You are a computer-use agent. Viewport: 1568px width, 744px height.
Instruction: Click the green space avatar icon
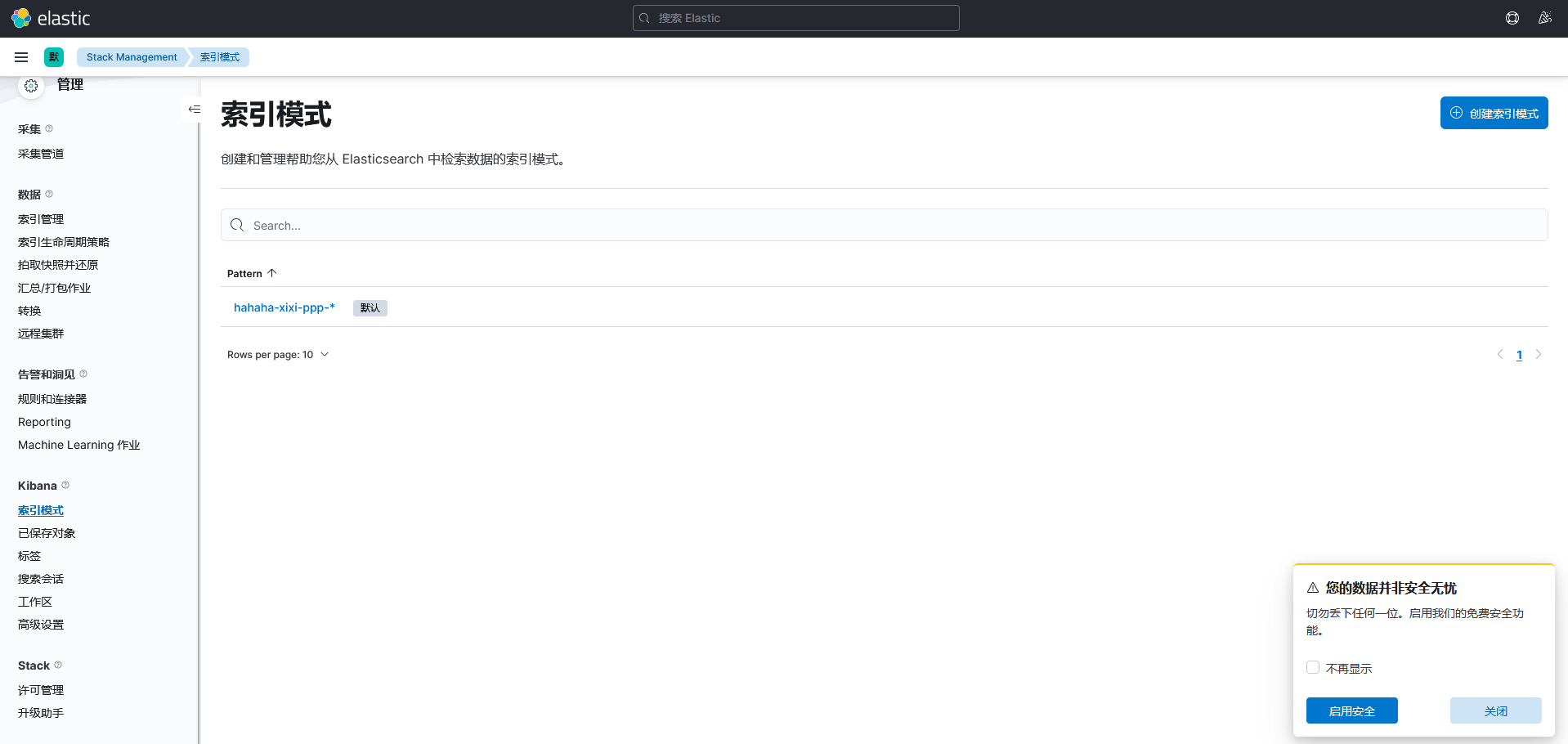click(54, 57)
